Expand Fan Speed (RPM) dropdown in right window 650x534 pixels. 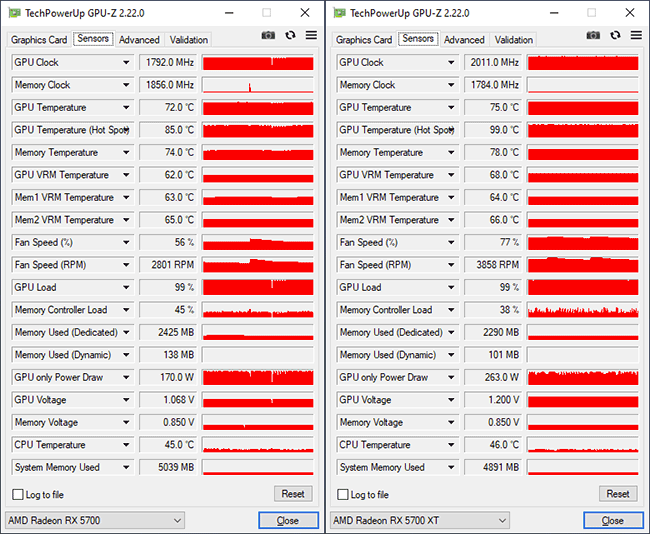[451, 265]
